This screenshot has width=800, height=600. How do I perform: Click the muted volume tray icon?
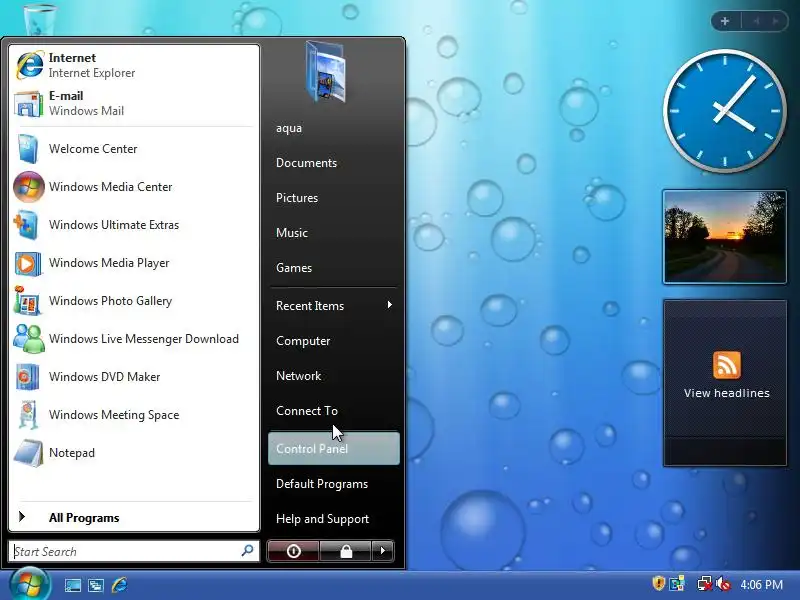click(x=723, y=584)
